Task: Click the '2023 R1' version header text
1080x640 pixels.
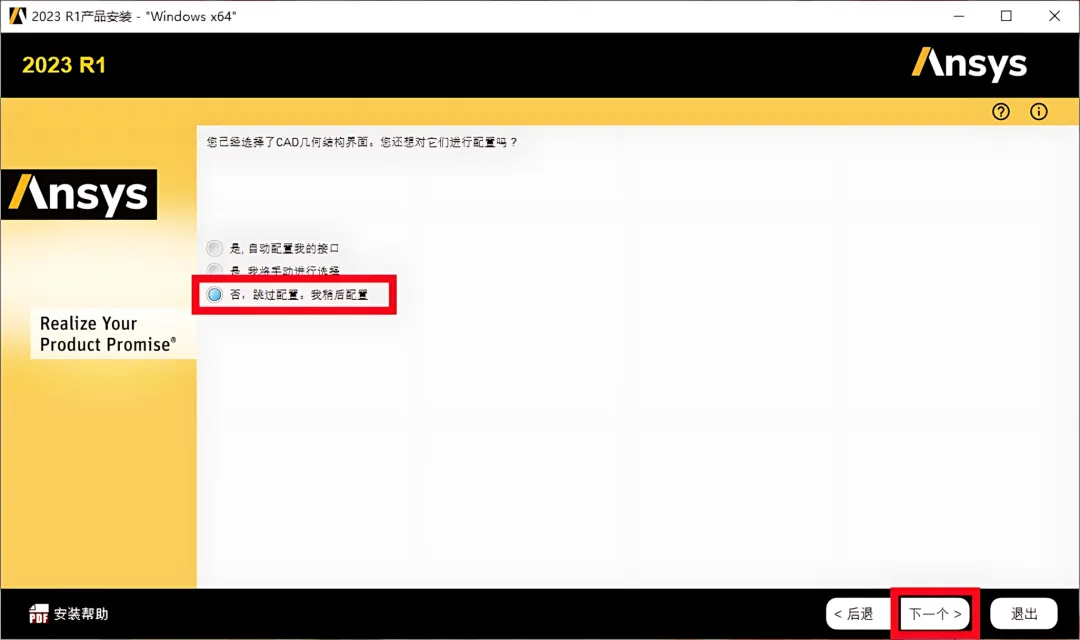Action: (x=64, y=65)
